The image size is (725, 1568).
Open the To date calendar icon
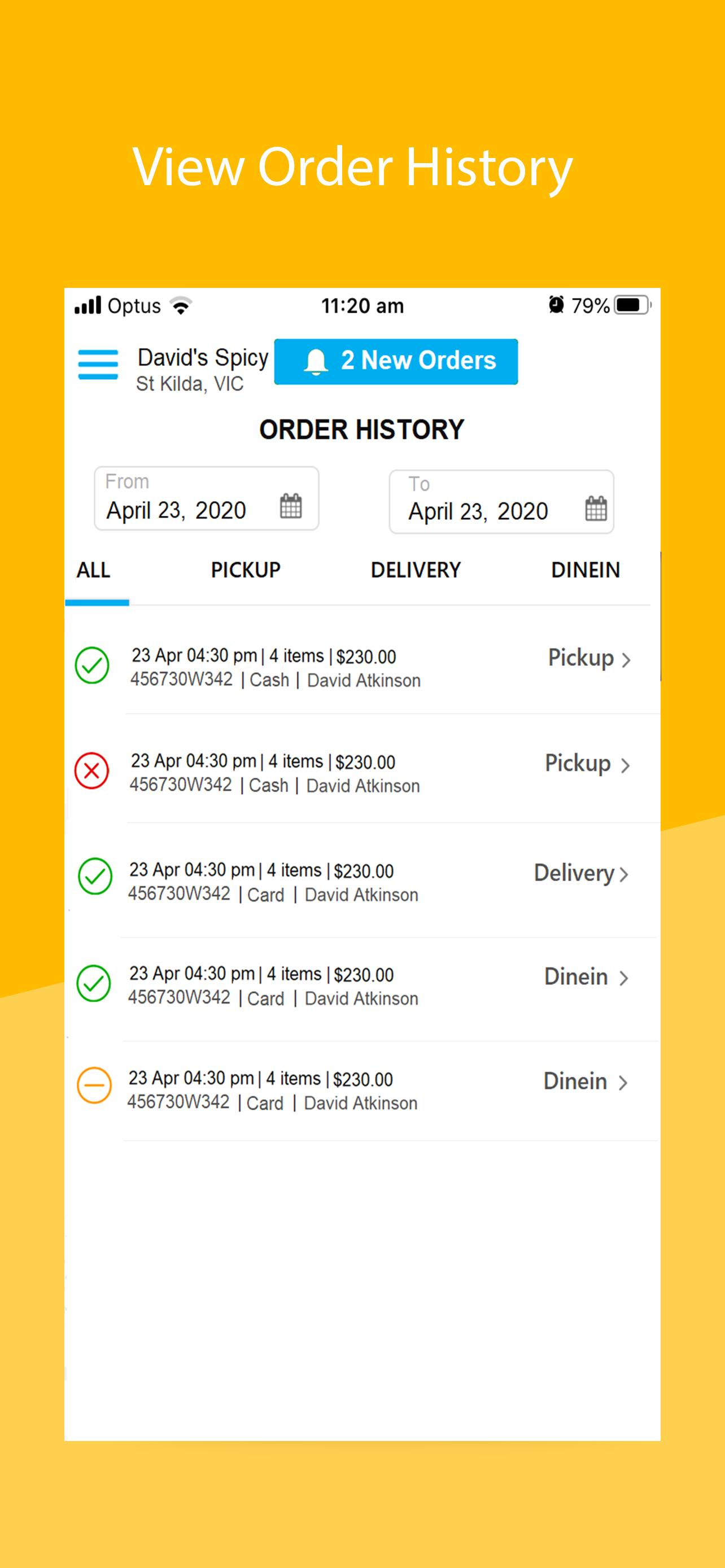coord(595,508)
